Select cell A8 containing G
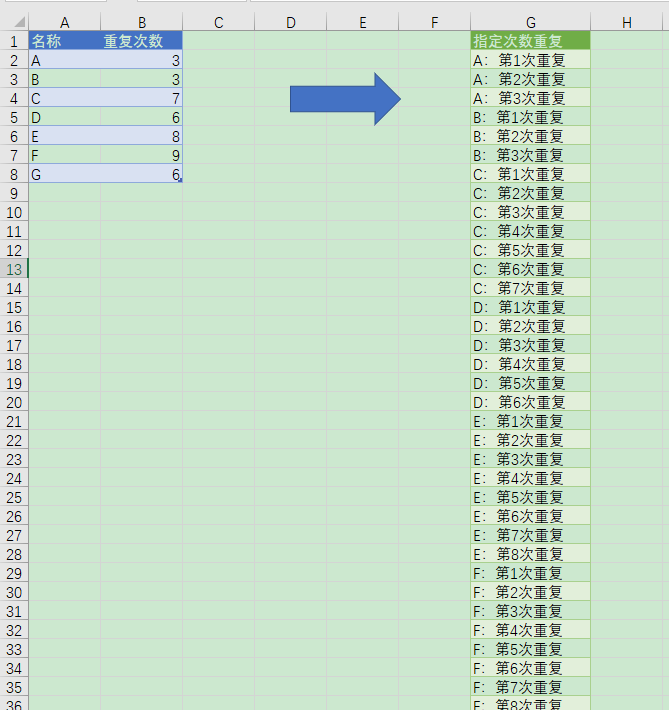The height and width of the screenshot is (710, 669). pos(65,174)
